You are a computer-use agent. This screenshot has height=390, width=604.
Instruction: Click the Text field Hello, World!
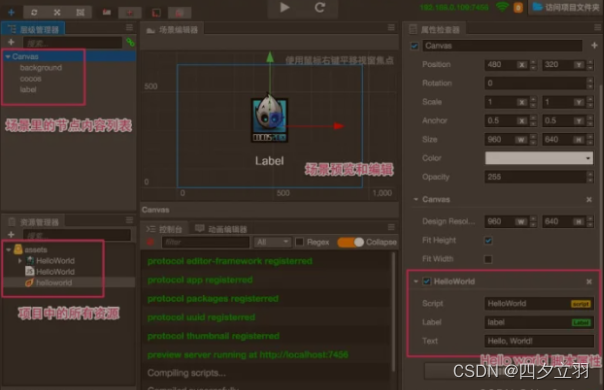[x=539, y=341]
